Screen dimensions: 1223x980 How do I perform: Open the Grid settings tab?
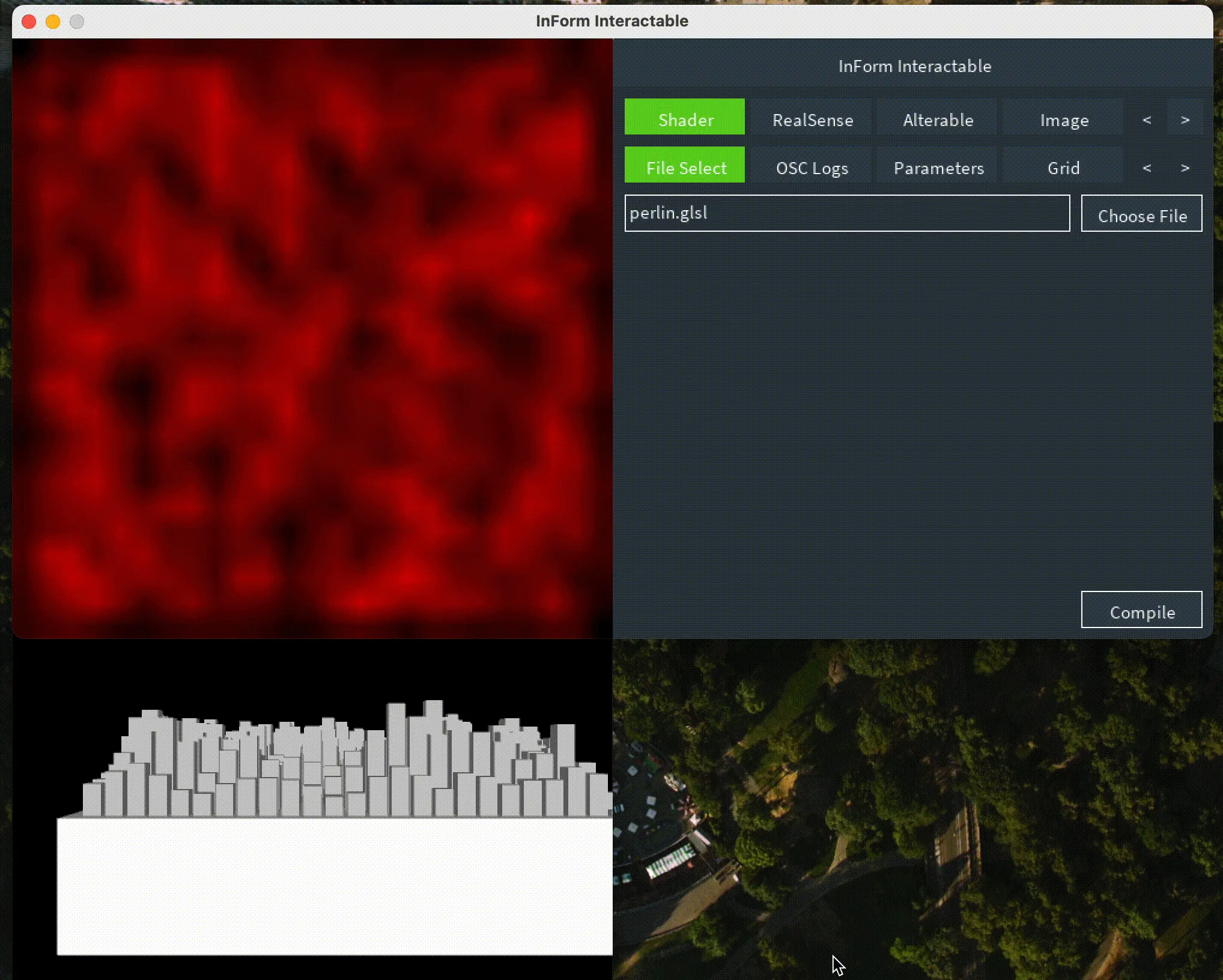pyautogui.click(x=1063, y=168)
